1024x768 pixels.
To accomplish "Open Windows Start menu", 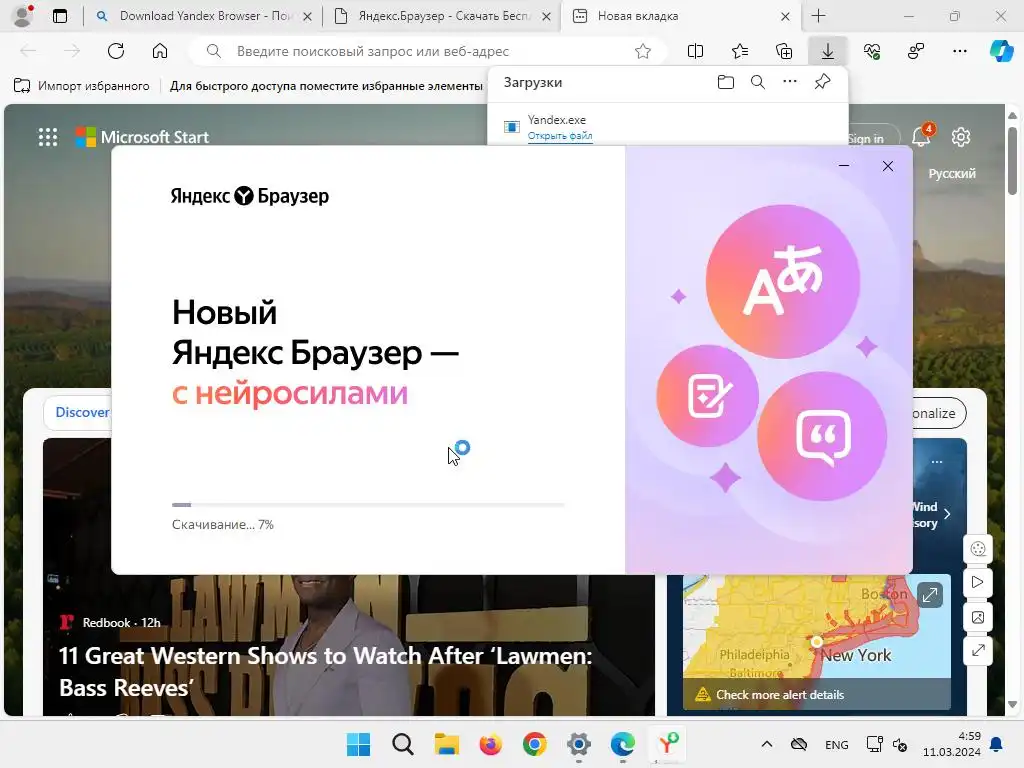I will pyautogui.click(x=358, y=744).
